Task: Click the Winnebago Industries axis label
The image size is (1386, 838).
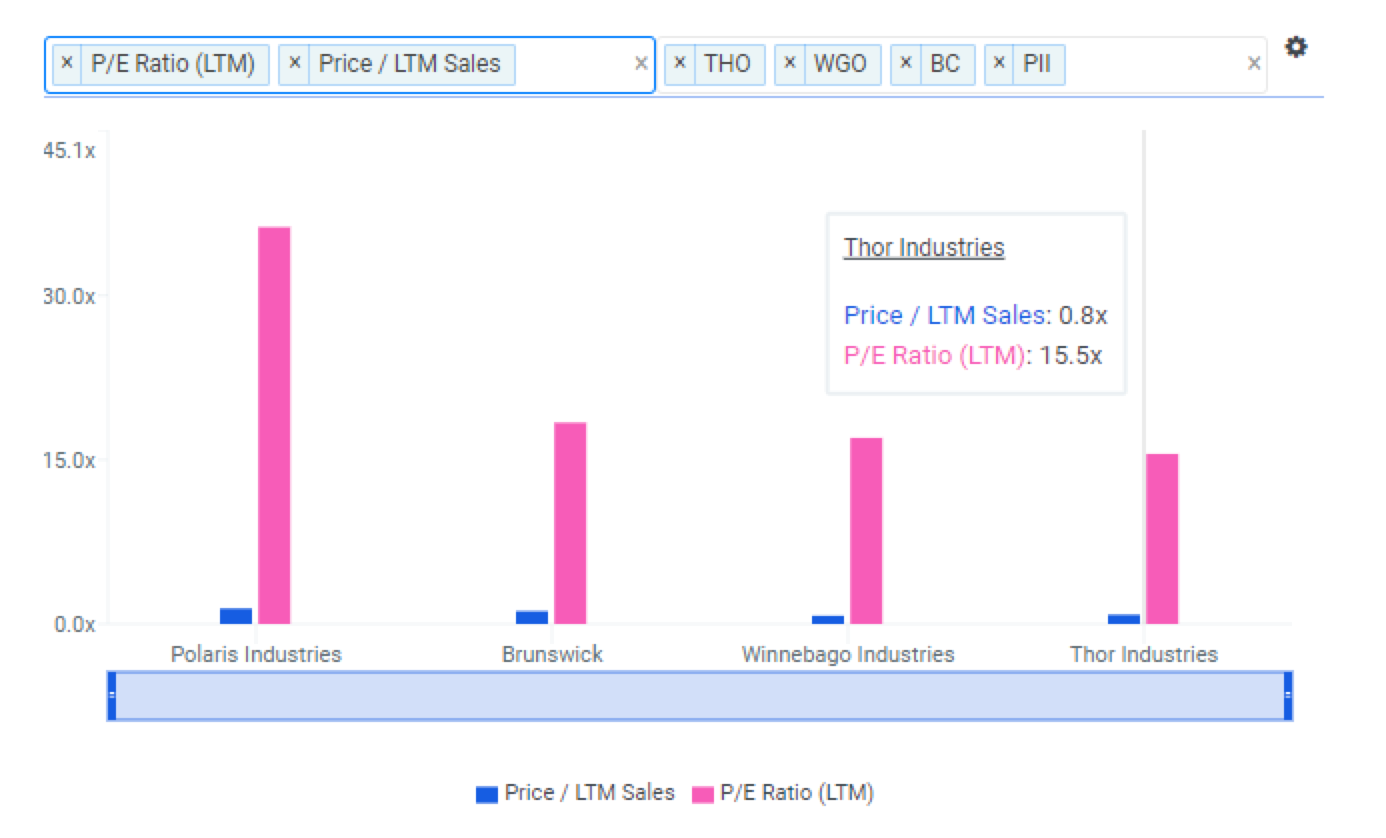Action: click(848, 655)
